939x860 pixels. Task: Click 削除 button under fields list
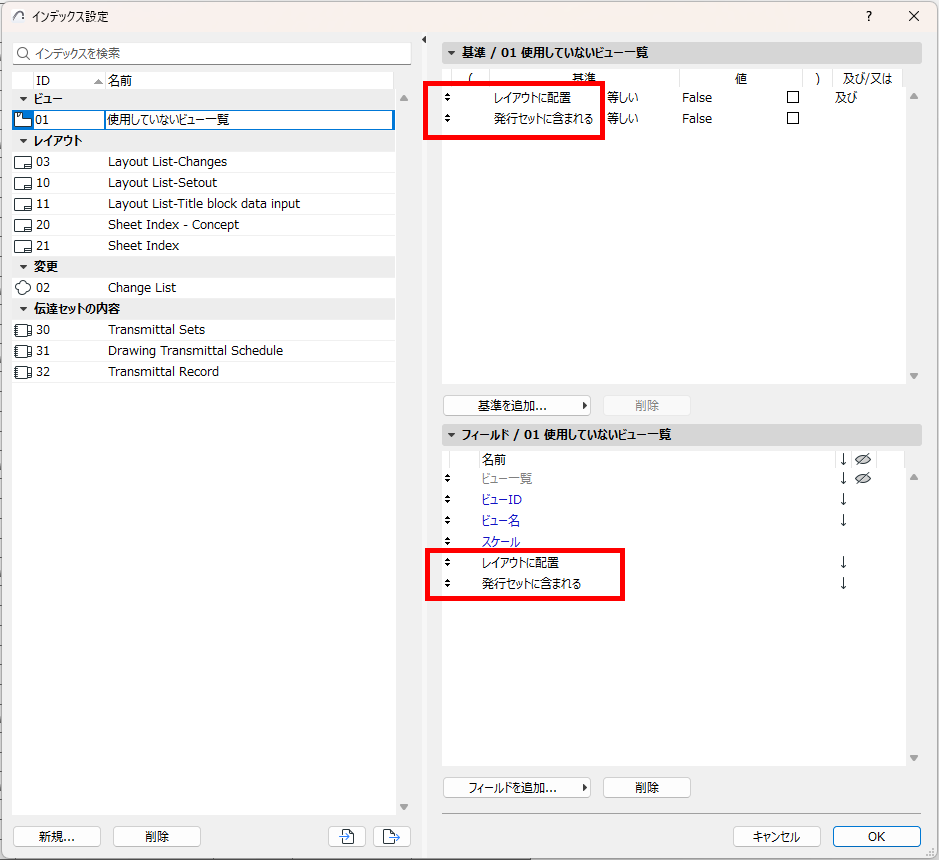coord(647,788)
